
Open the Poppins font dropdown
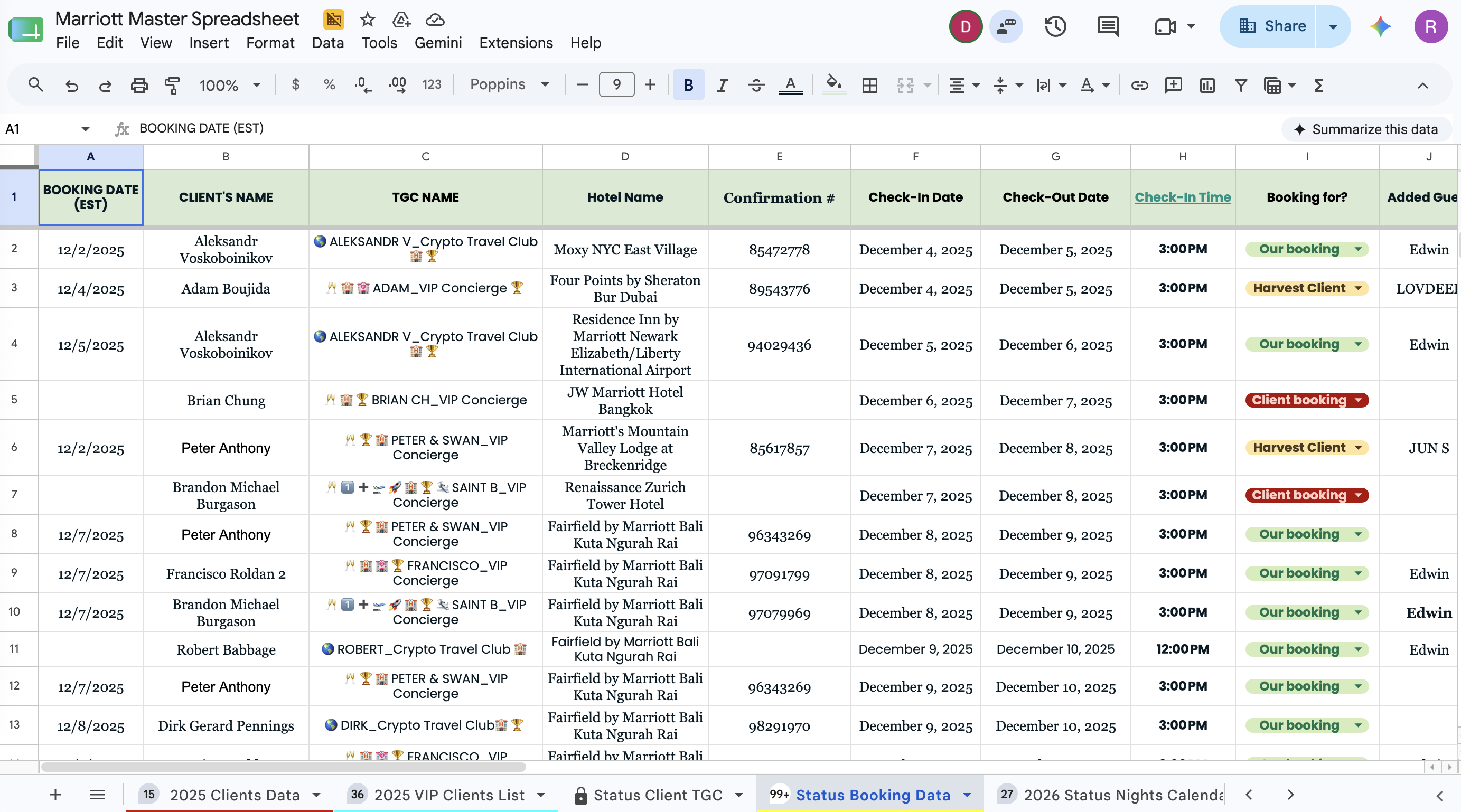[x=509, y=85]
